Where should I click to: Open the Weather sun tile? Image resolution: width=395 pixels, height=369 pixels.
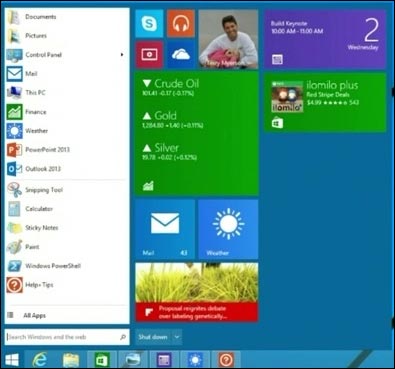pyautogui.click(x=228, y=229)
